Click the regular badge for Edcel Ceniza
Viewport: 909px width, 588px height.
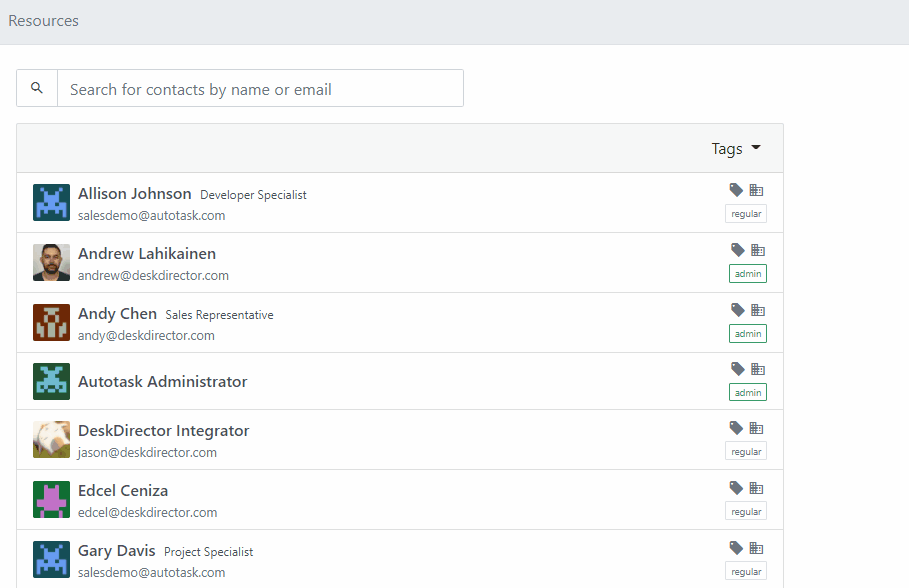click(x=746, y=511)
